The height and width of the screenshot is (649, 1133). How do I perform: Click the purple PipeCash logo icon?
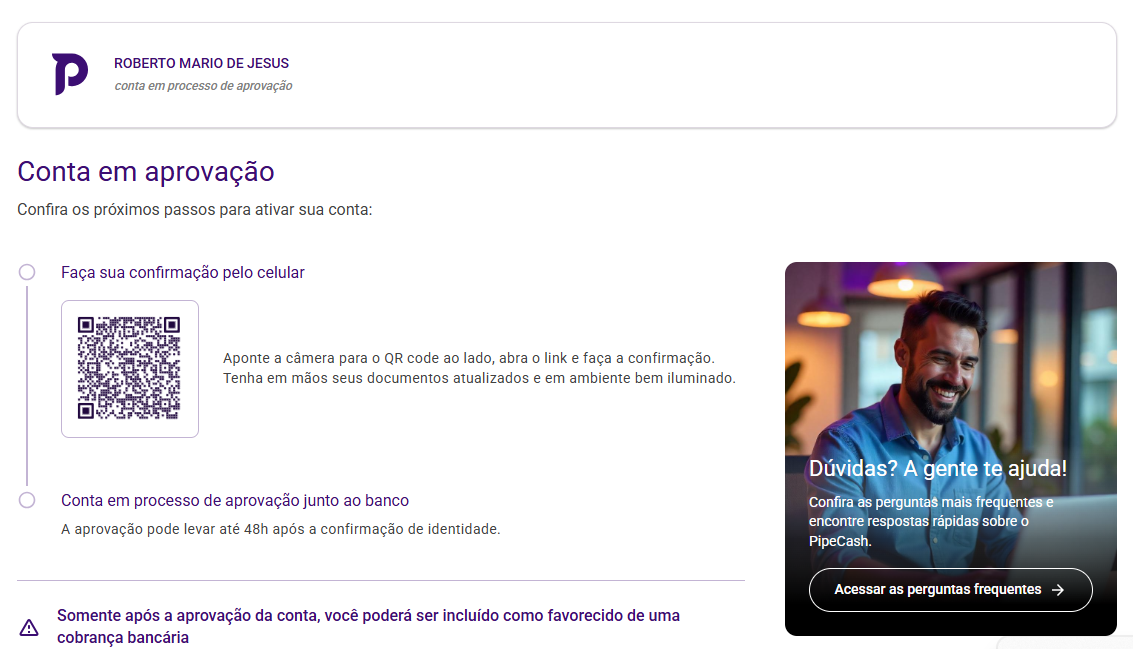(70, 75)
